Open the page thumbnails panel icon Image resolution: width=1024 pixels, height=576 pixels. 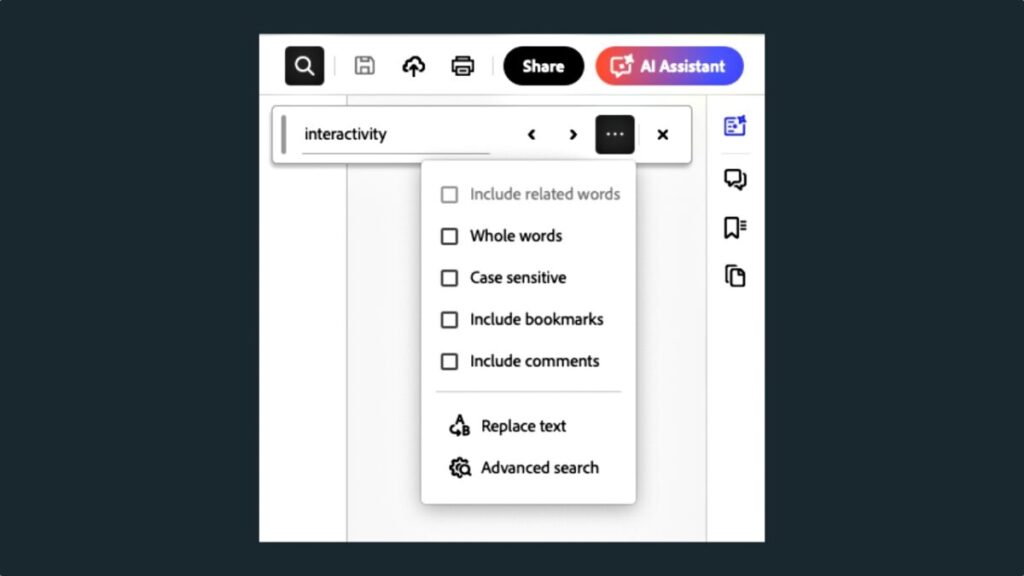pyautogui.click(x=735, y=276)
